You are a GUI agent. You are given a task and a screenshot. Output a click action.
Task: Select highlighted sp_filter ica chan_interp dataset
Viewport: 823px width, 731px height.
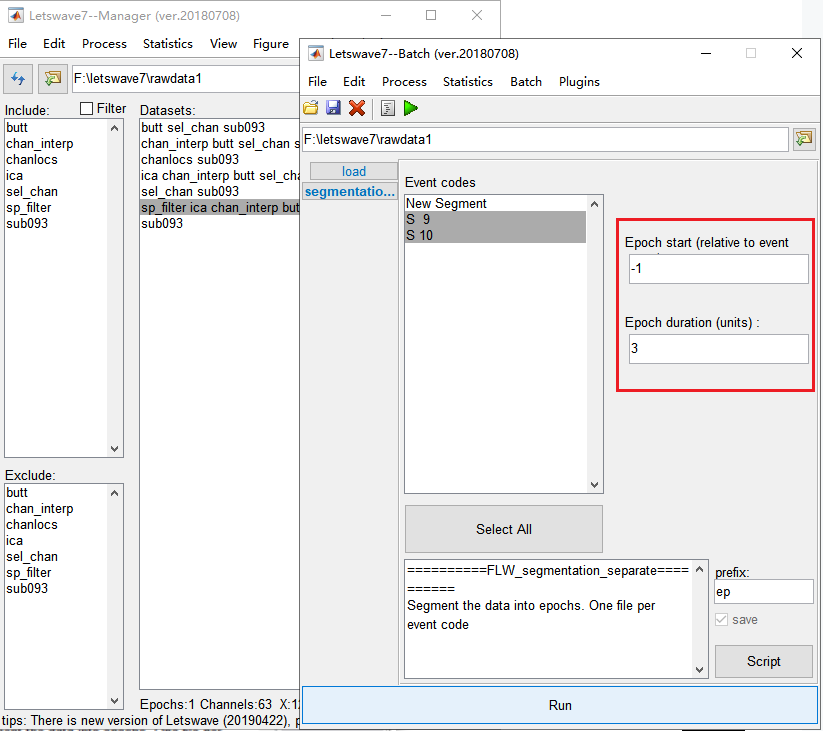click(x=220, y=208)
